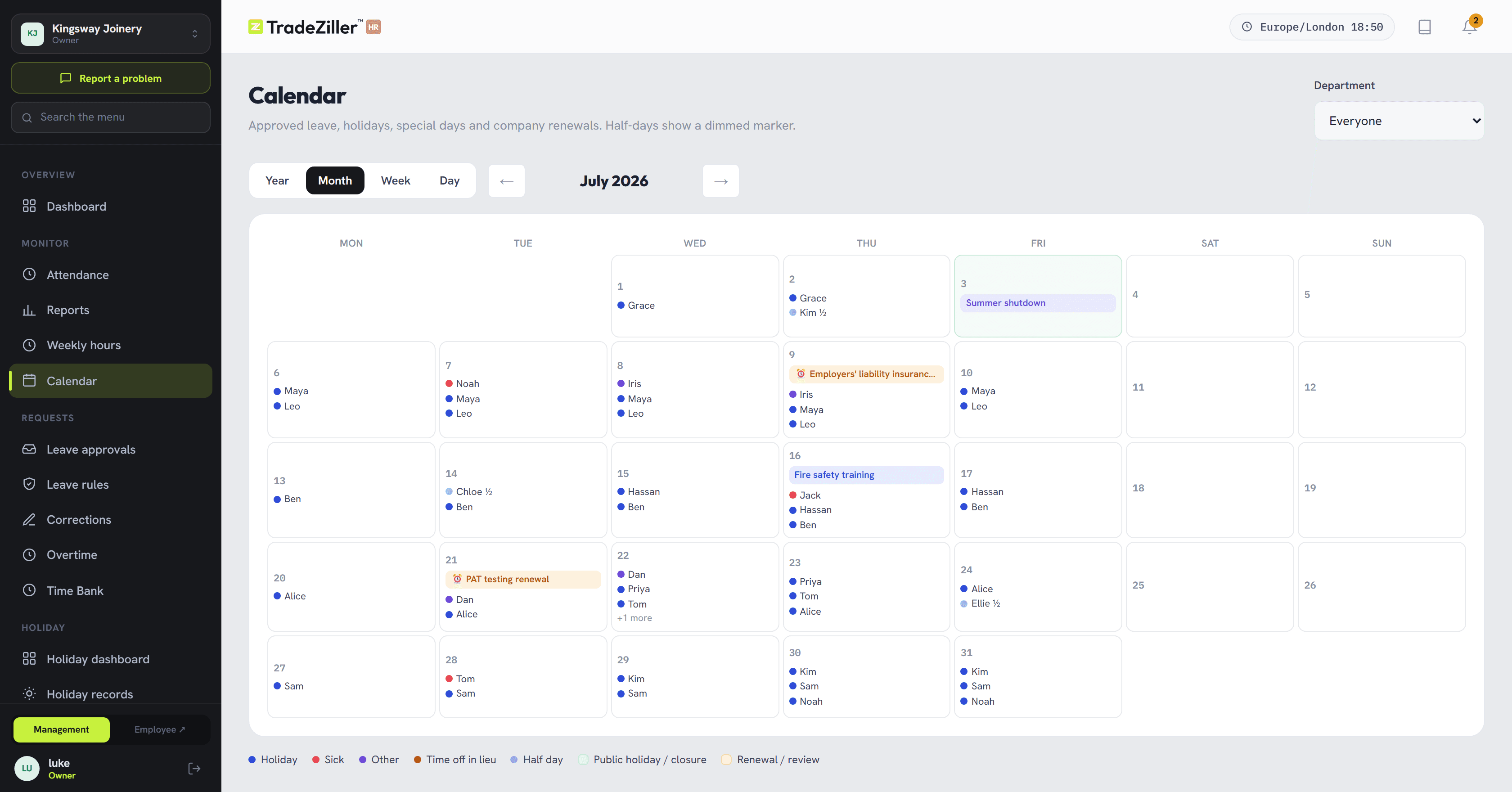Click Ellie ½ entry on 24 July
Viewport: 1512px width, 792px height.
pos(980,603)
